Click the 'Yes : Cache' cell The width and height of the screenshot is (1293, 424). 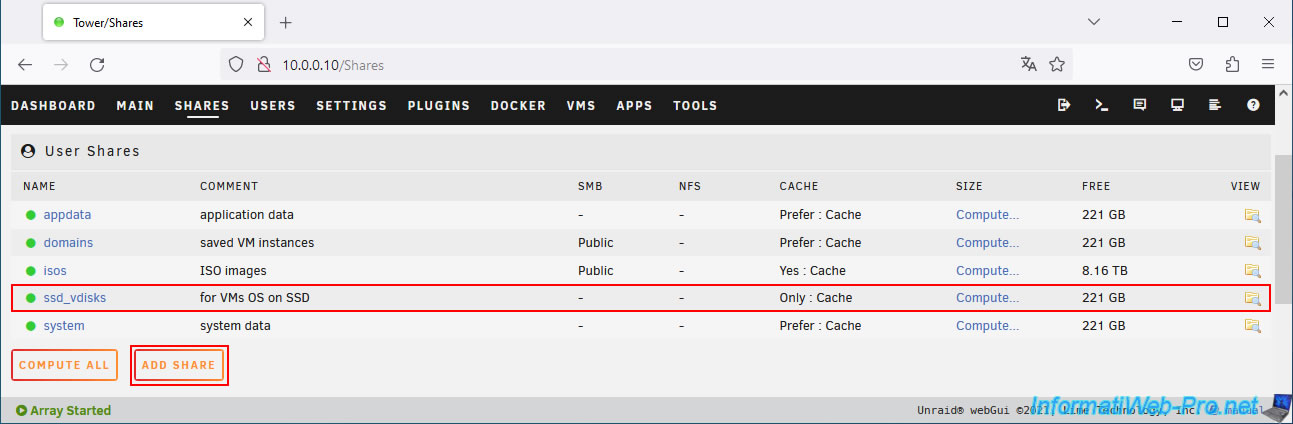[812, 271]
